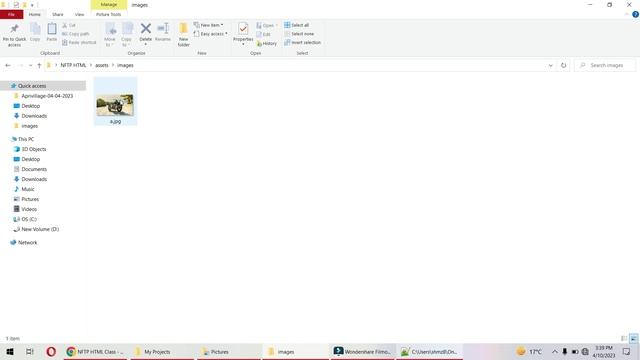Switch to Chrome NFTP HTML Class window

tap(96, 351)
